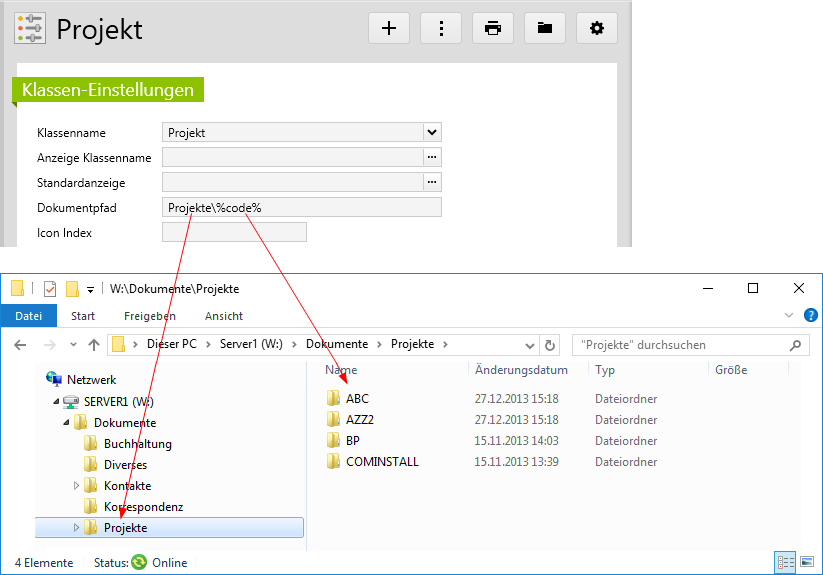Open the Klassenname dropdown
The width and height of the screenshot is (823, 575).
(431, 132)
